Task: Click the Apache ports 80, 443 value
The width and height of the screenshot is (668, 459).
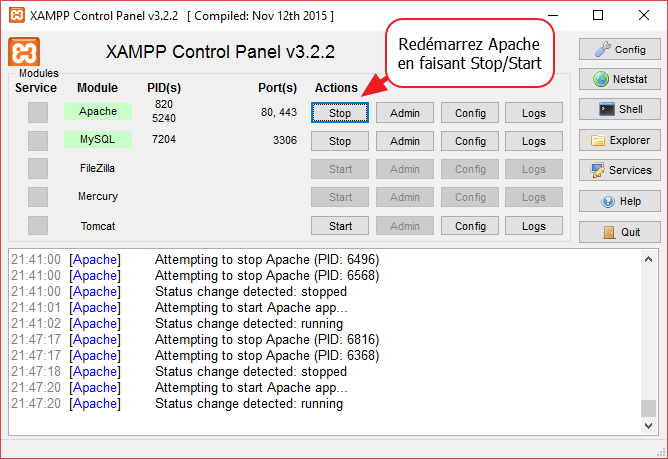Action: pyautogui.click(x=279, y=112)
